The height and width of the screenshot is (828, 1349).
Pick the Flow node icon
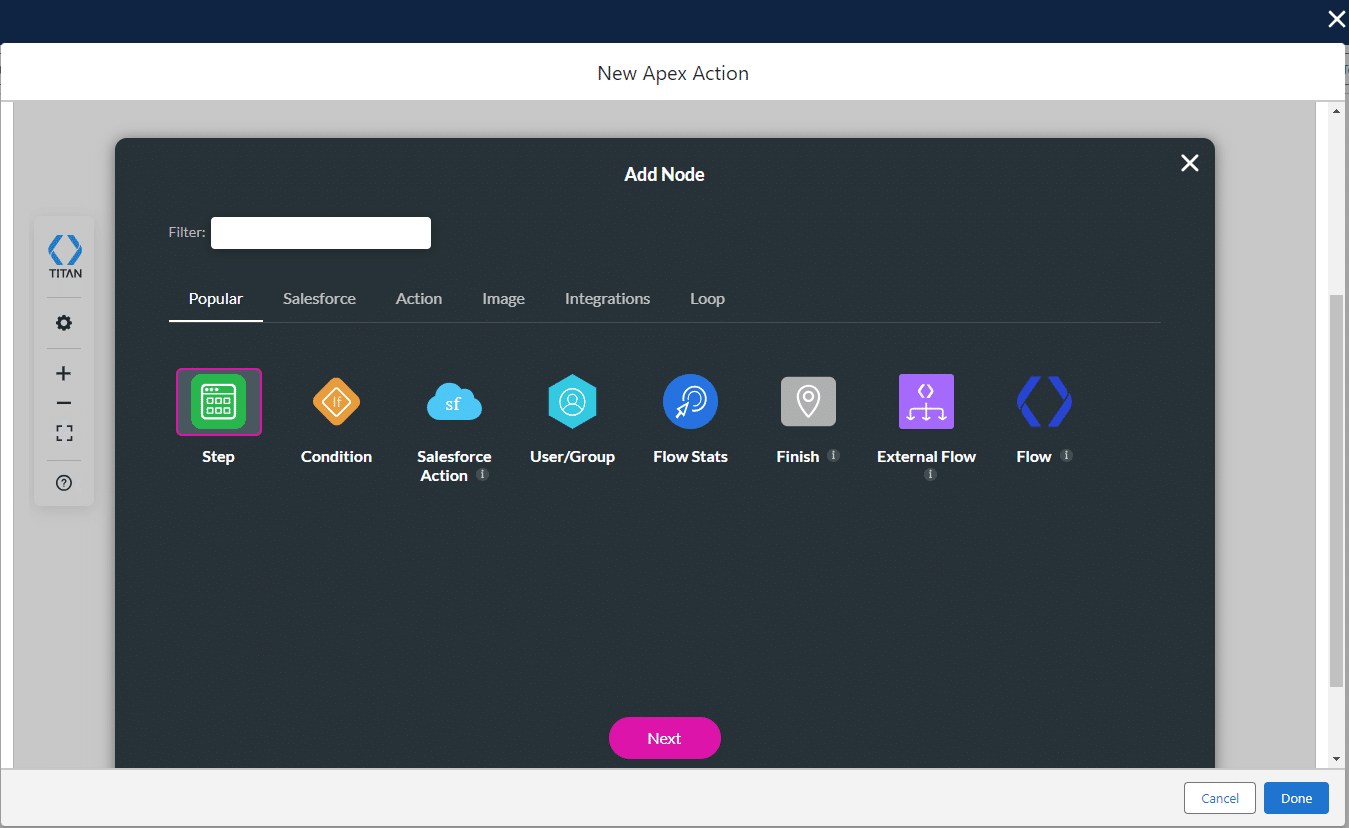pos(1044,401)
